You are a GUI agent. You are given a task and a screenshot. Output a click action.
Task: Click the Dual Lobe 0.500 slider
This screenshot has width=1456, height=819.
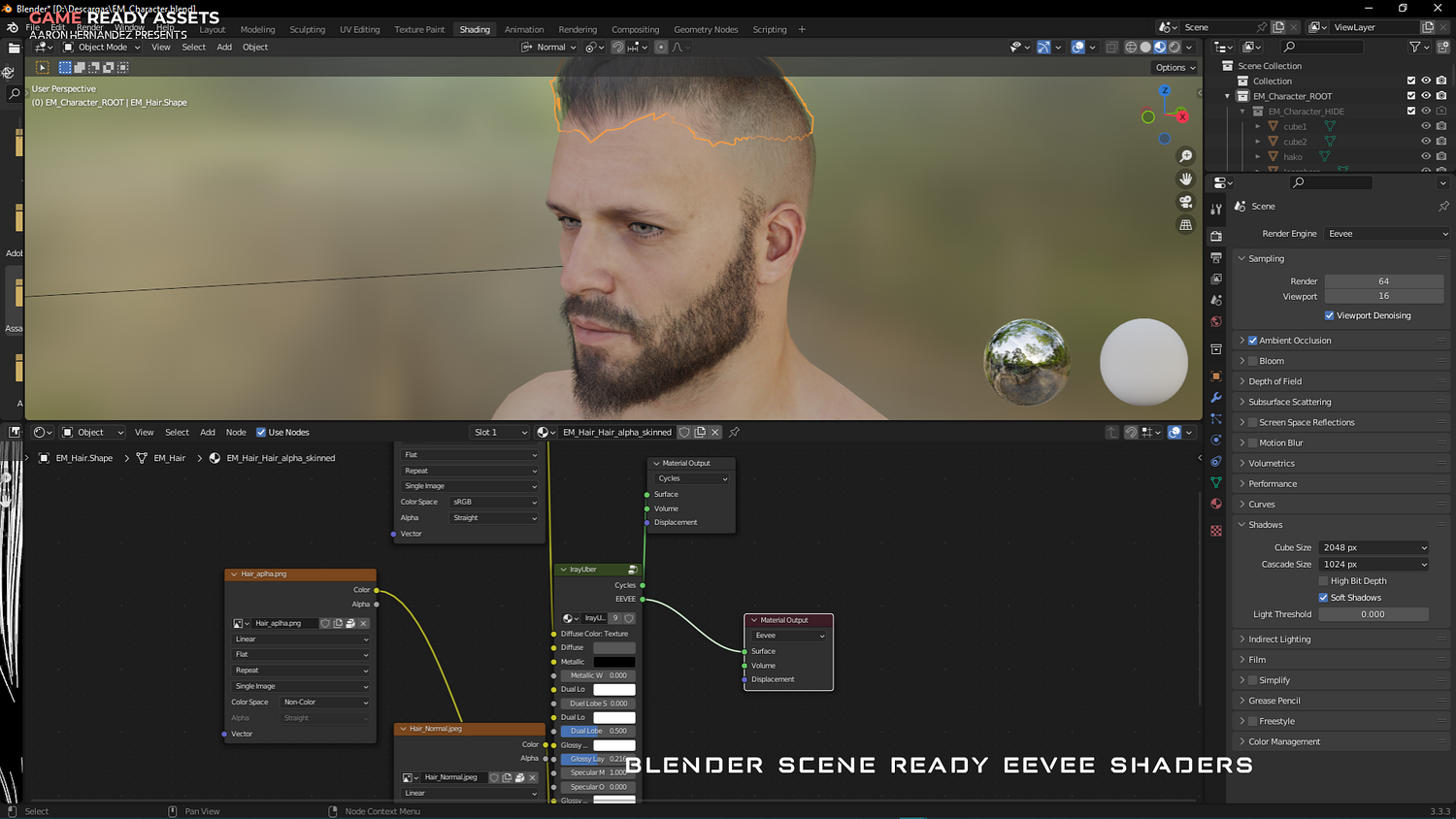[598, 731]
